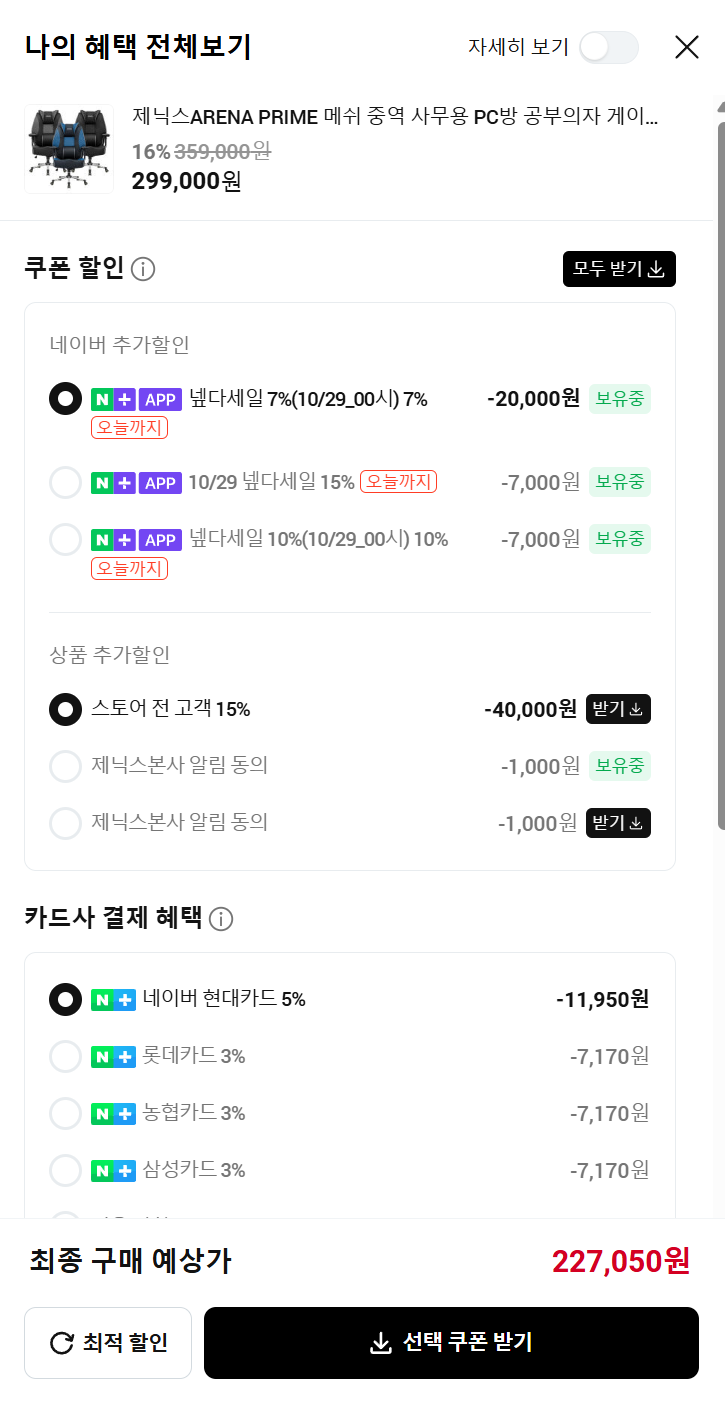Select 넾다세일 7% coupon radio button

pos(65,399)
